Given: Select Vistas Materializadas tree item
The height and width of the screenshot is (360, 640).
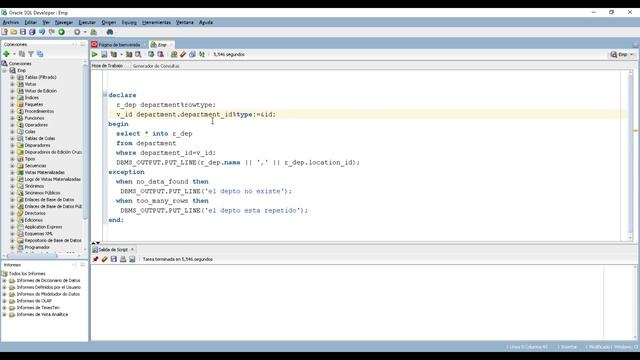Looking at the screenshot, I should [44, 172].
